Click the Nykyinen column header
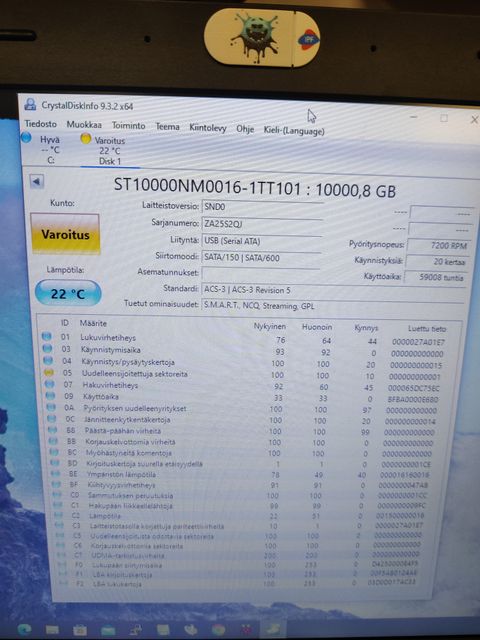This screenshot has width=480, height=640. [x=270, y=326]
